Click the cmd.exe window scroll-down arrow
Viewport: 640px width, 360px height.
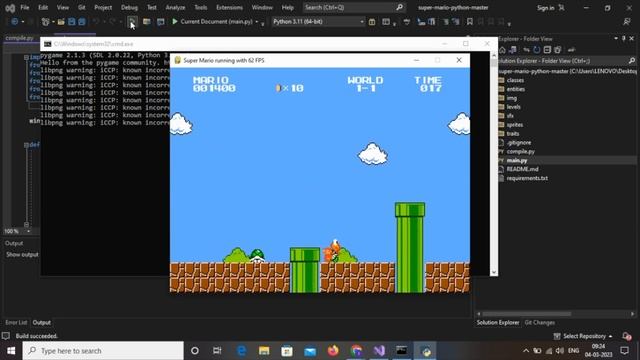pyautogui.click(x=494, y=272)
